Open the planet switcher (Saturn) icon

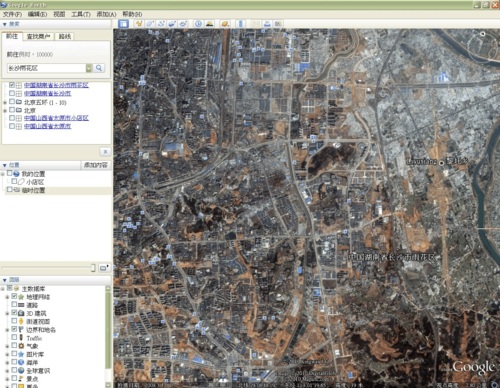(225, 24)
